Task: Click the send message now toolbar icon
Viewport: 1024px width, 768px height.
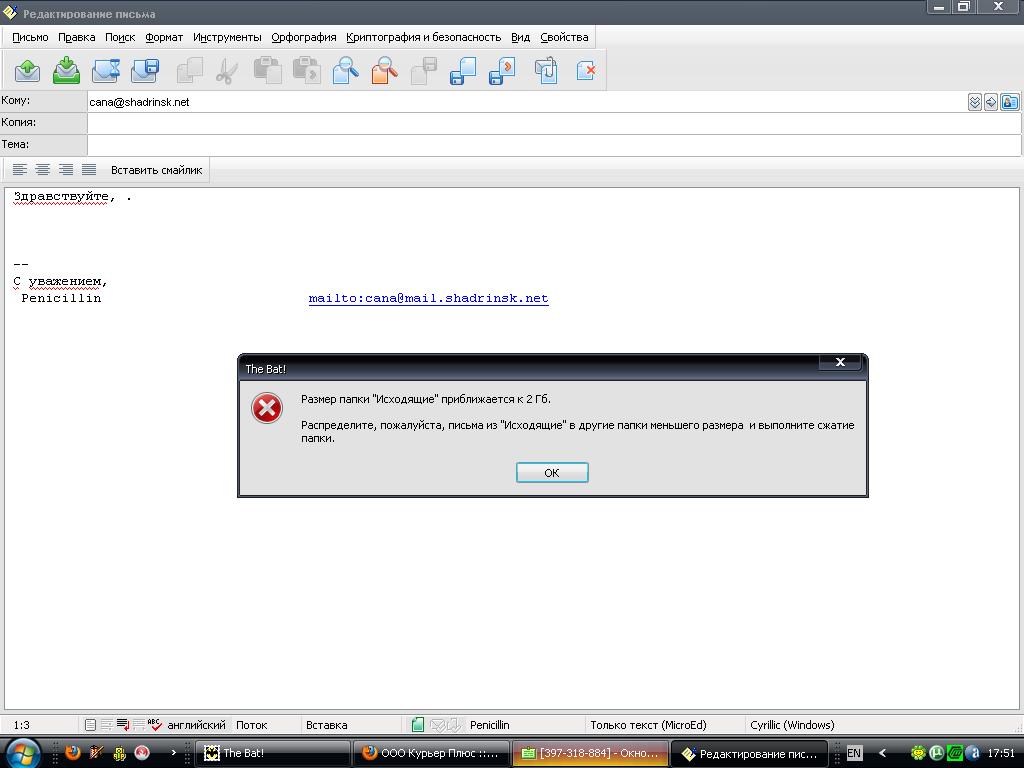Action: click(x=27, y=71)
